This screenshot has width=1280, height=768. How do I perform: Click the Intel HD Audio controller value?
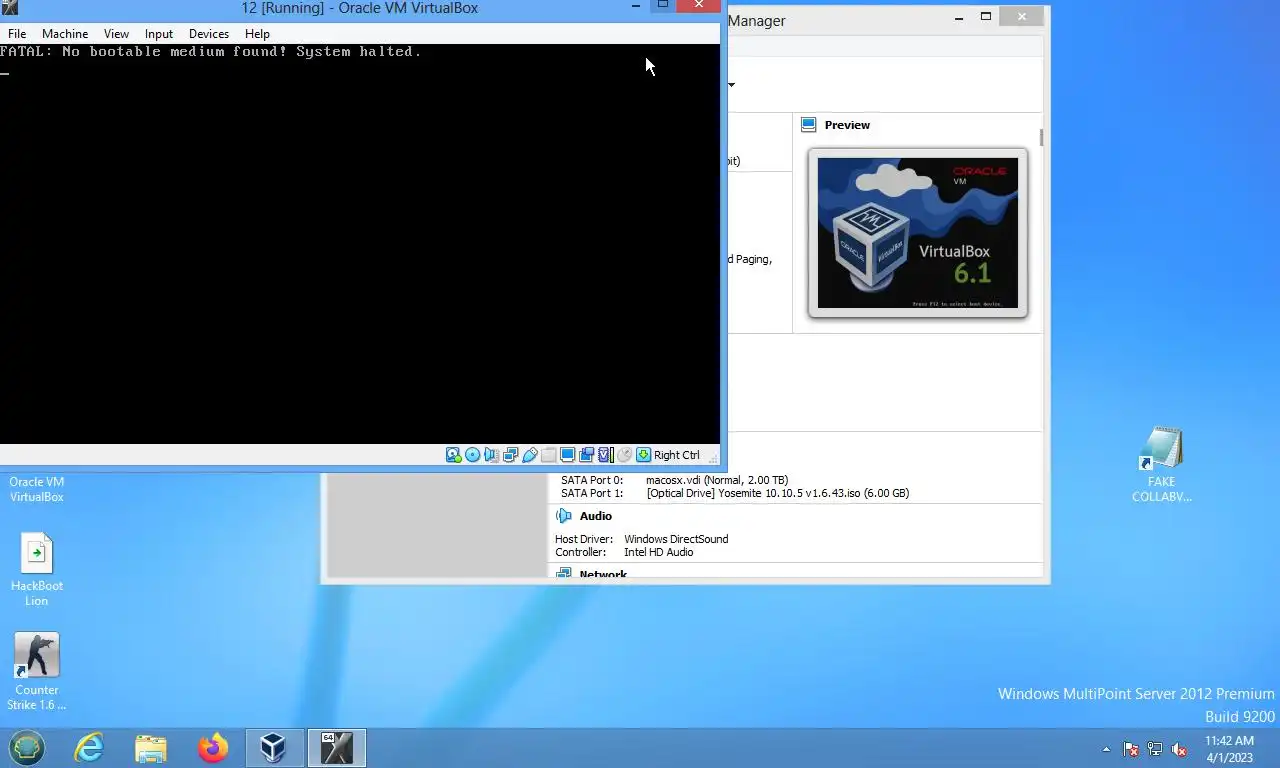(659, 552)
